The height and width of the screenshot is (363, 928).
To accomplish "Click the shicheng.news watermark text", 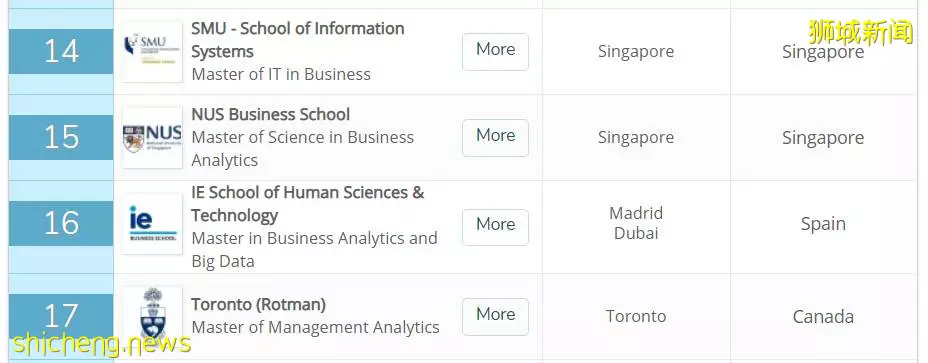I will click(x=101, y=345).
